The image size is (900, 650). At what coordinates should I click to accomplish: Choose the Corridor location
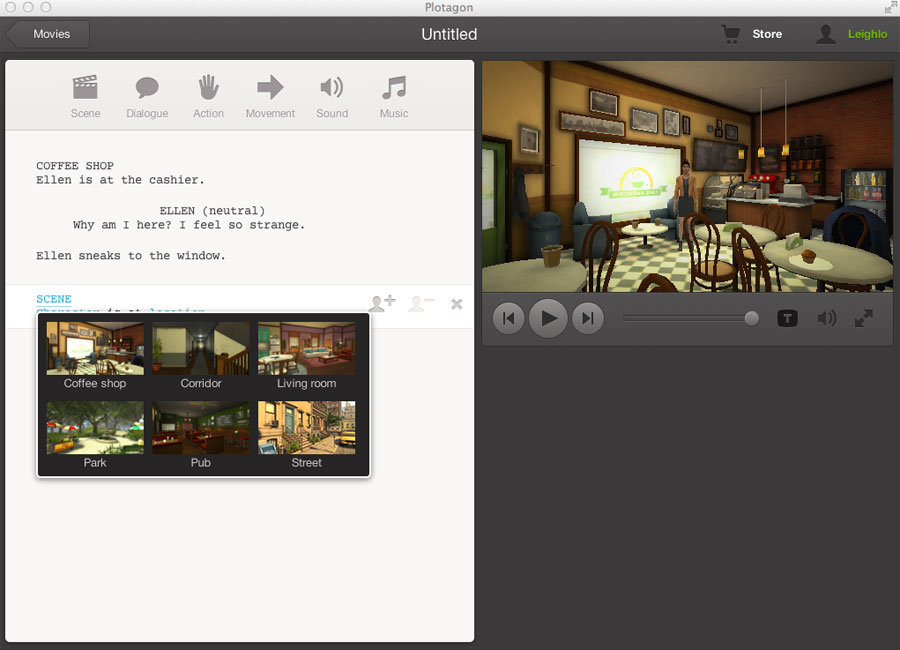coord(201,356)
